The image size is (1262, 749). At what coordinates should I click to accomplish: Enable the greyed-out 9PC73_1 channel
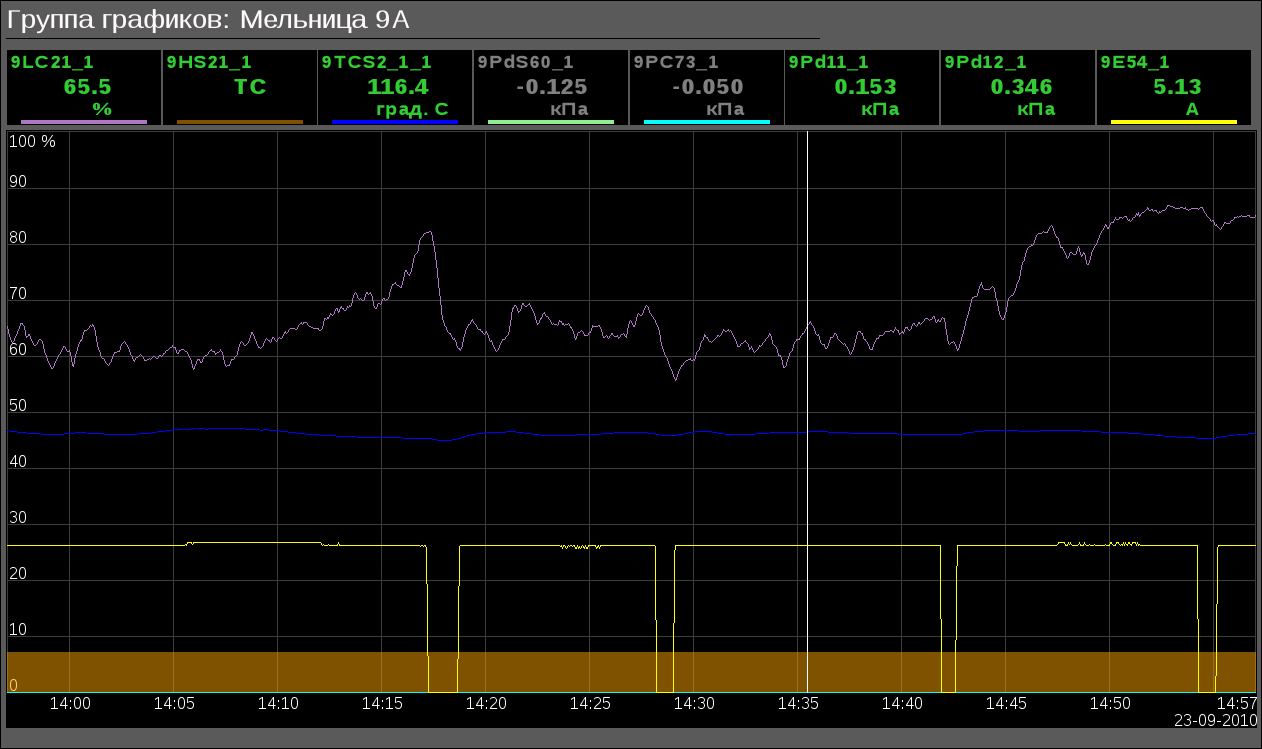click(675, 62)
